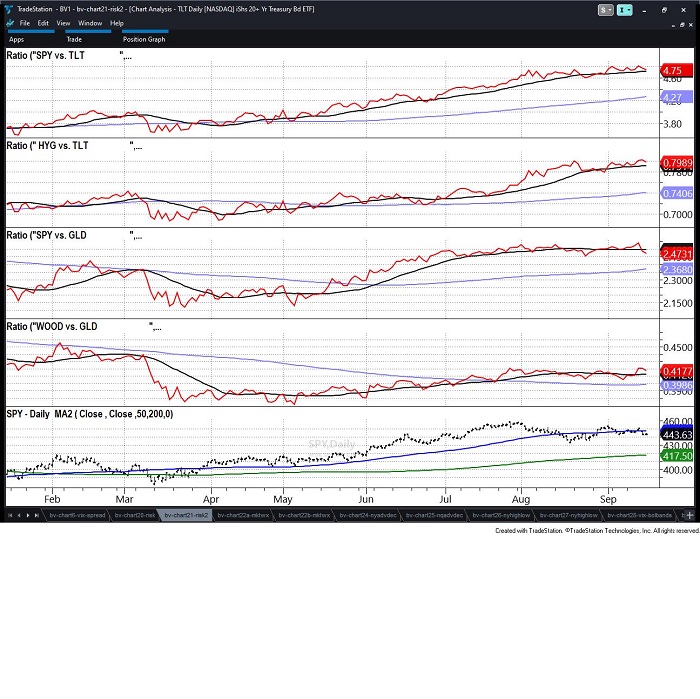Add a new workspace tab with plus

point(690,515)
